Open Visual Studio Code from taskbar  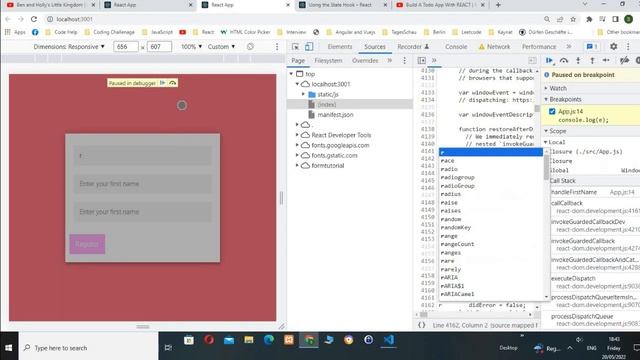(389, 340)
